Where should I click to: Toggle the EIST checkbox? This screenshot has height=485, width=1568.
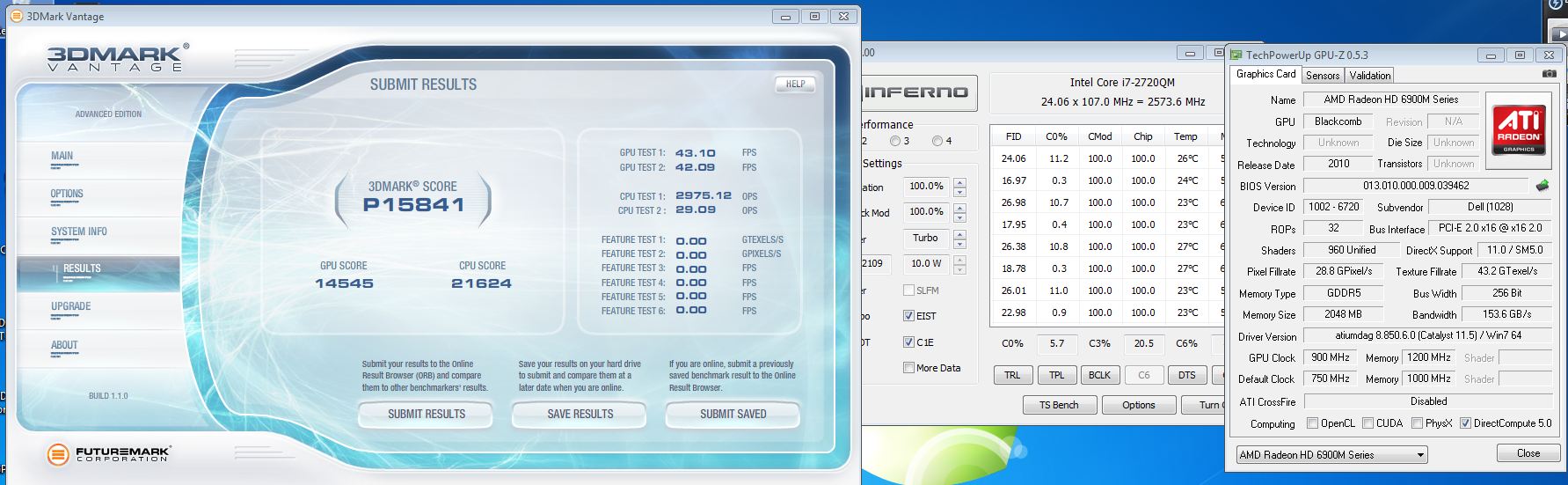coord(908,316)
